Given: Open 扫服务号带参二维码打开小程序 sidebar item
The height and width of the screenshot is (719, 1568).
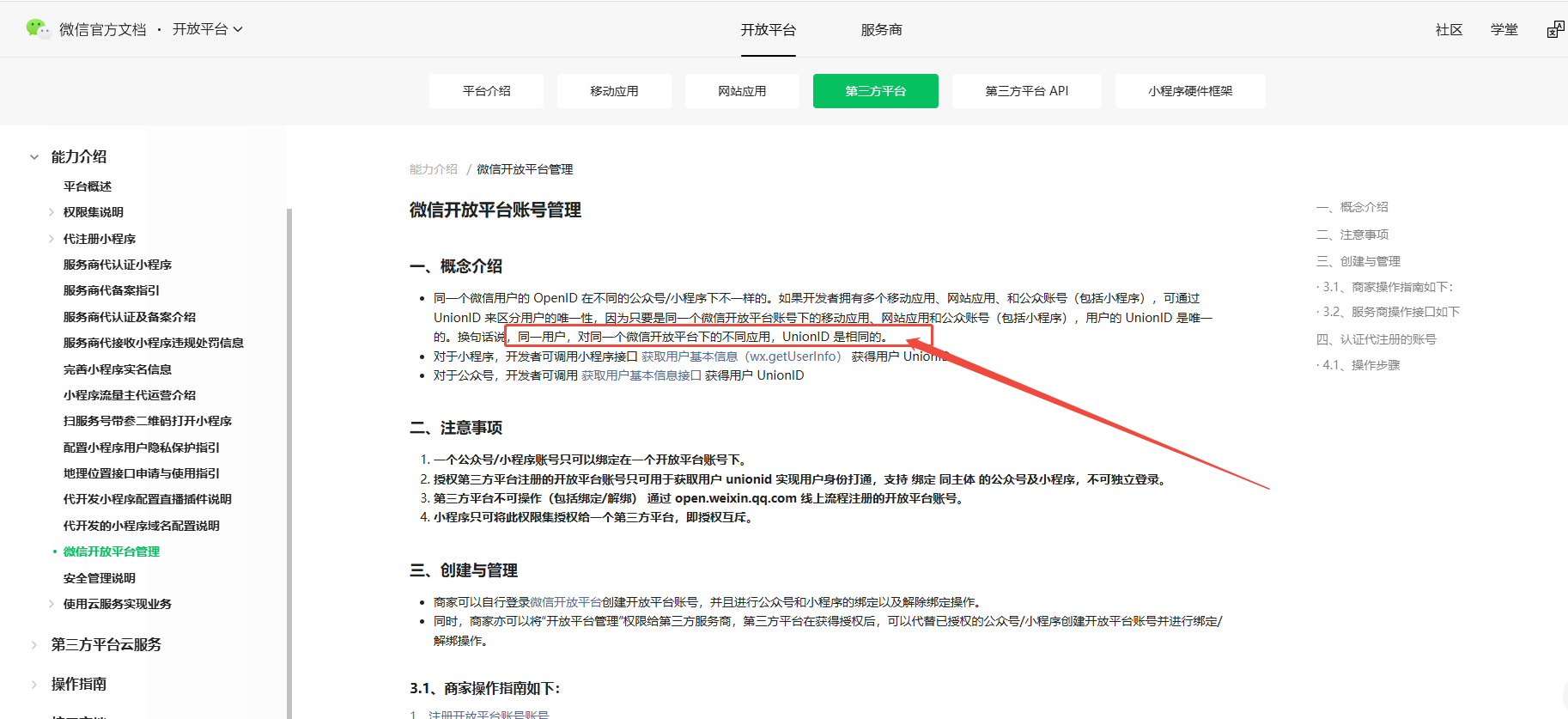Looking at the screenshot, I should pyautogui.click(x=148, y=421).
